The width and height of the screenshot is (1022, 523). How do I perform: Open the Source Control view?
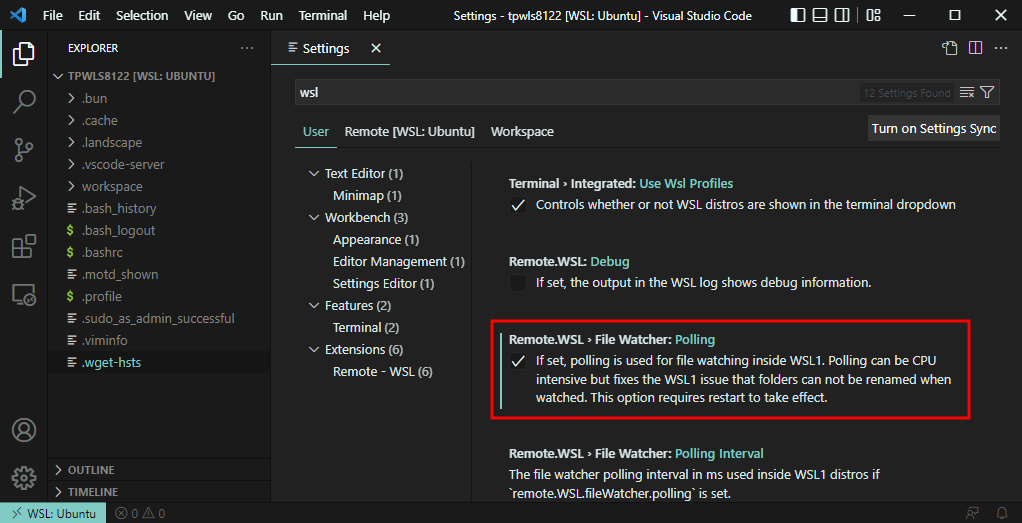tap(23, 150)
